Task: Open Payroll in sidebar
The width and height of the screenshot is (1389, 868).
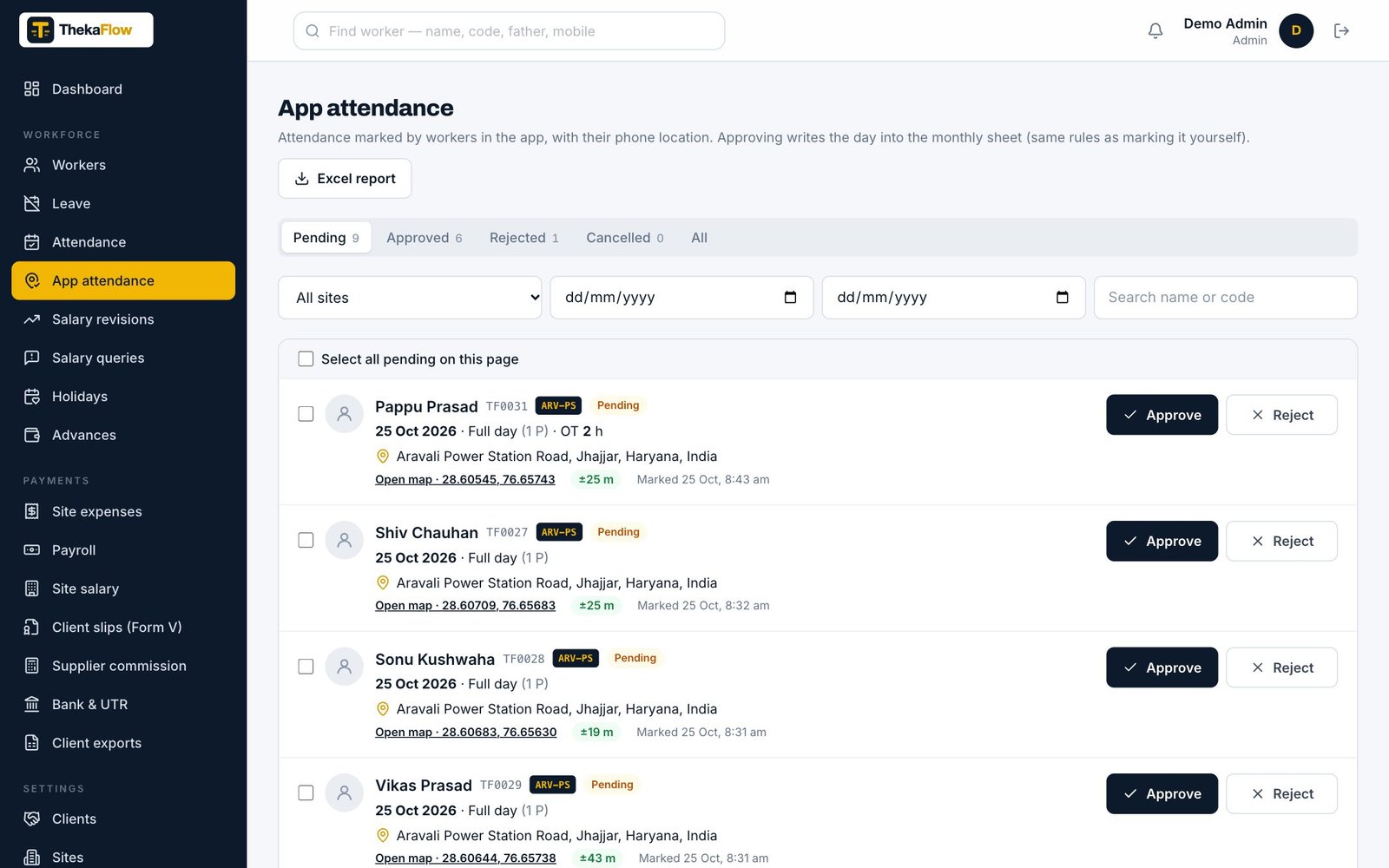Action: click(123, 550)
